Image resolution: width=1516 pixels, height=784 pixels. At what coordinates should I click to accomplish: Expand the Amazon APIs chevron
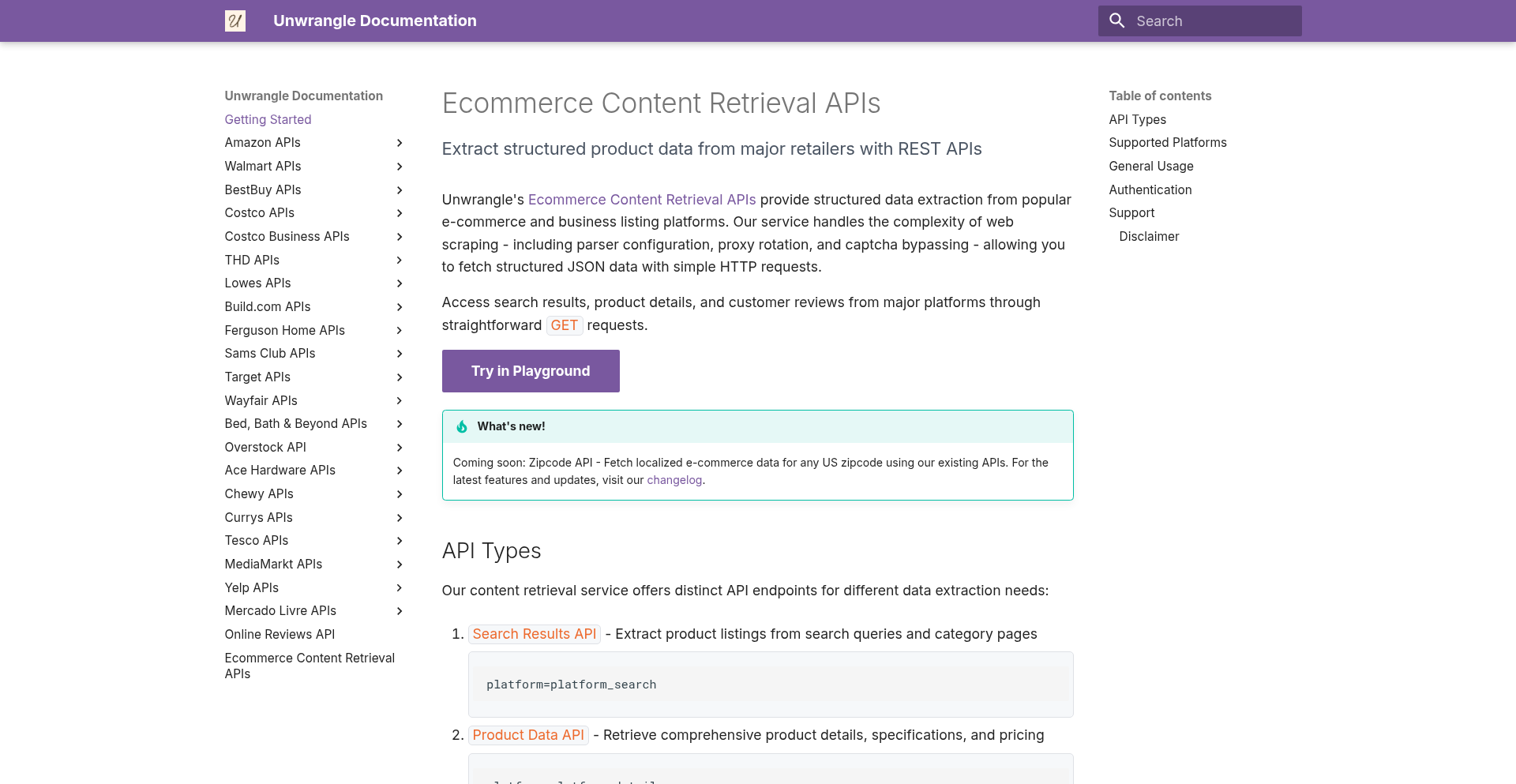tap(400, 143)
